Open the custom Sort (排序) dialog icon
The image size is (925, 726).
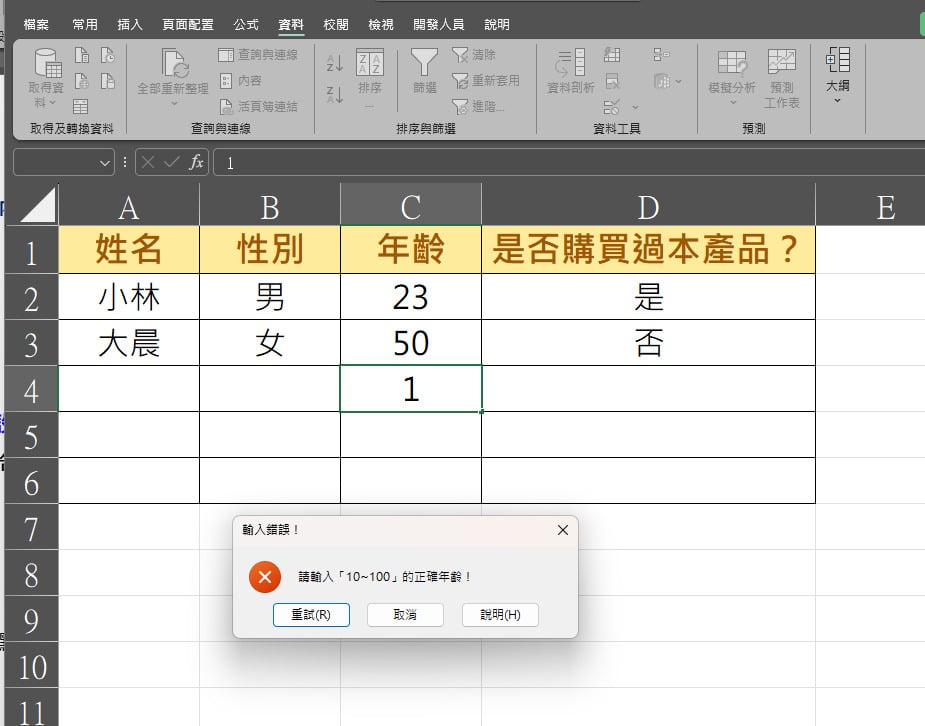tap(370, 63)
